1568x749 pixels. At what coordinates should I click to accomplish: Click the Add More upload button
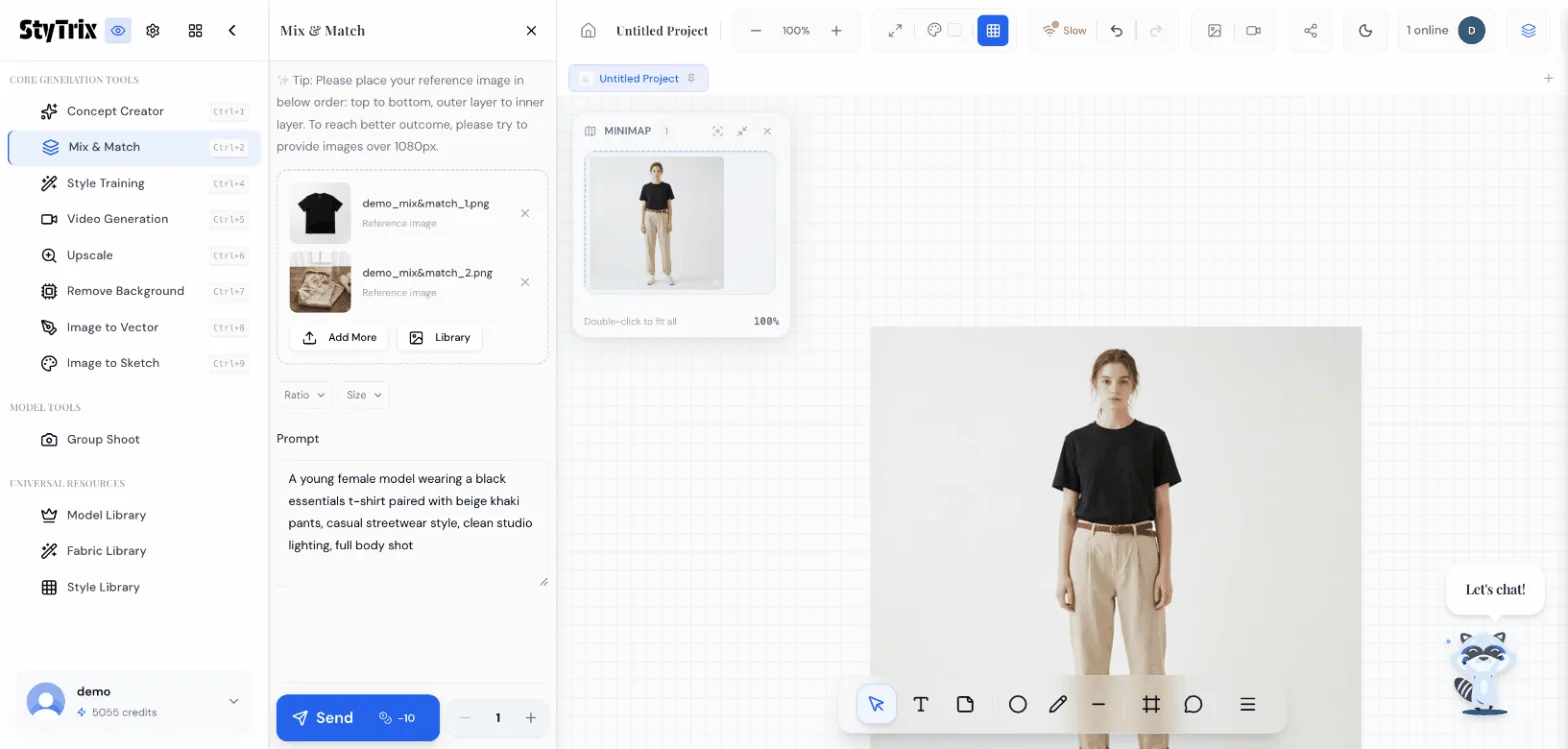(x=339, y=337)
